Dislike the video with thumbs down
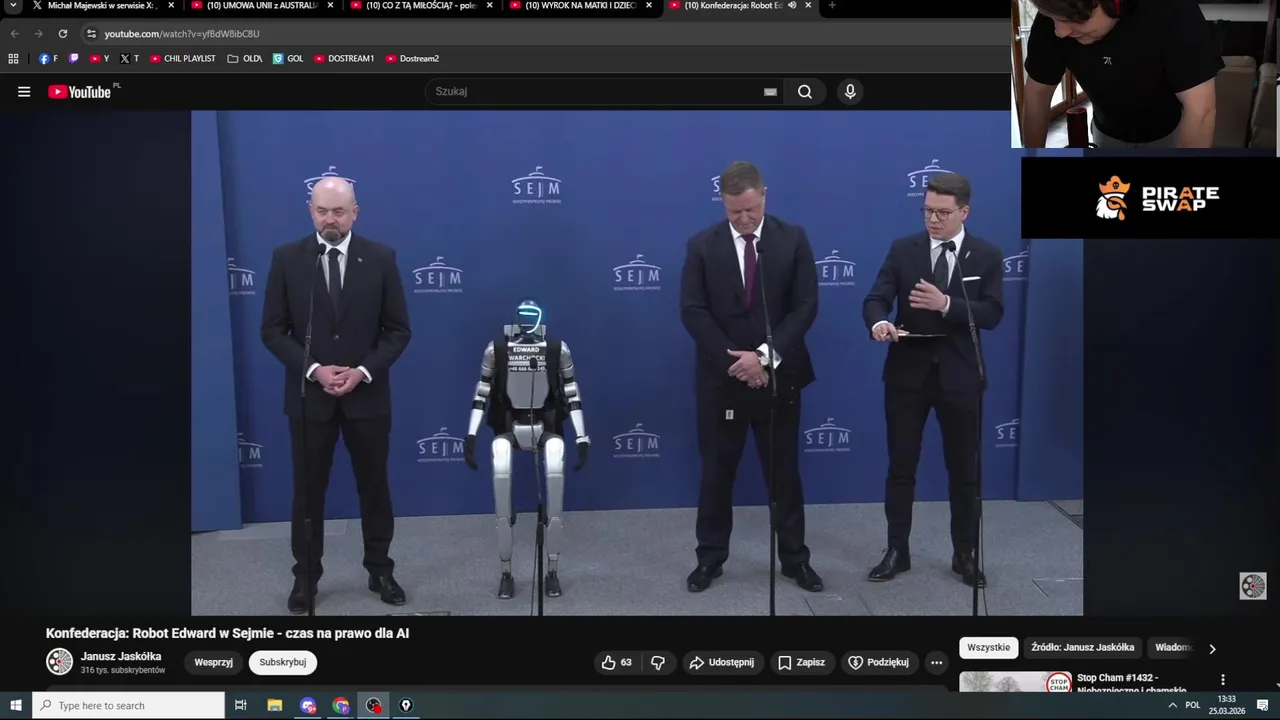Viewport: 1280px width, 720px height. pos(658,662)
